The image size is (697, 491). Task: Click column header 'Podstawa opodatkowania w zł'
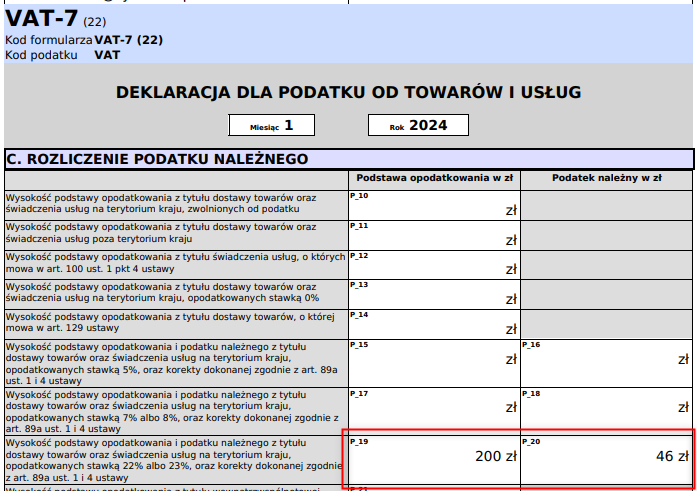pyautogui.click(x=434, y=178)
